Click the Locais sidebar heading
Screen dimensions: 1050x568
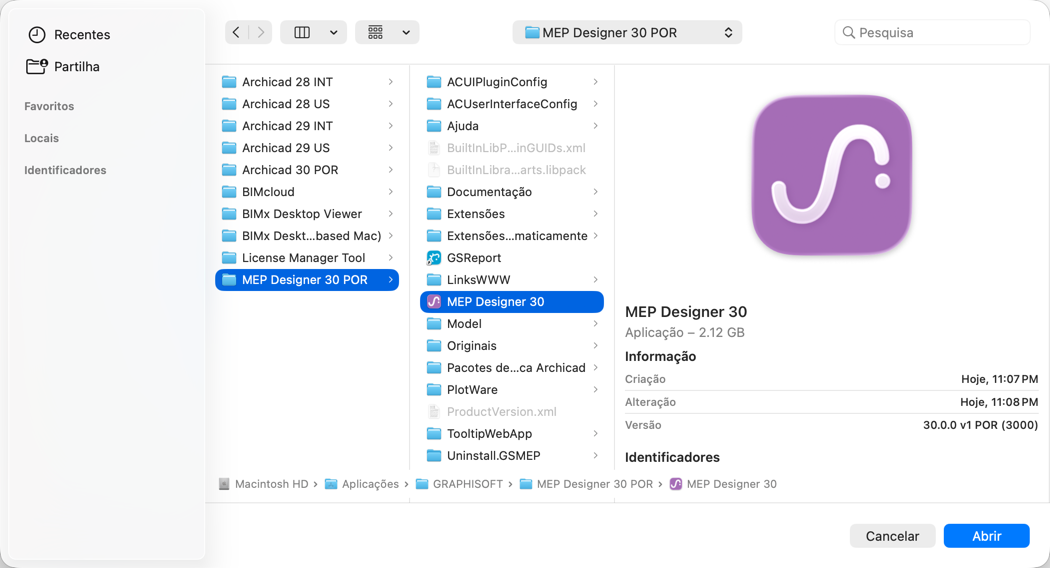(x=42, y=138)
